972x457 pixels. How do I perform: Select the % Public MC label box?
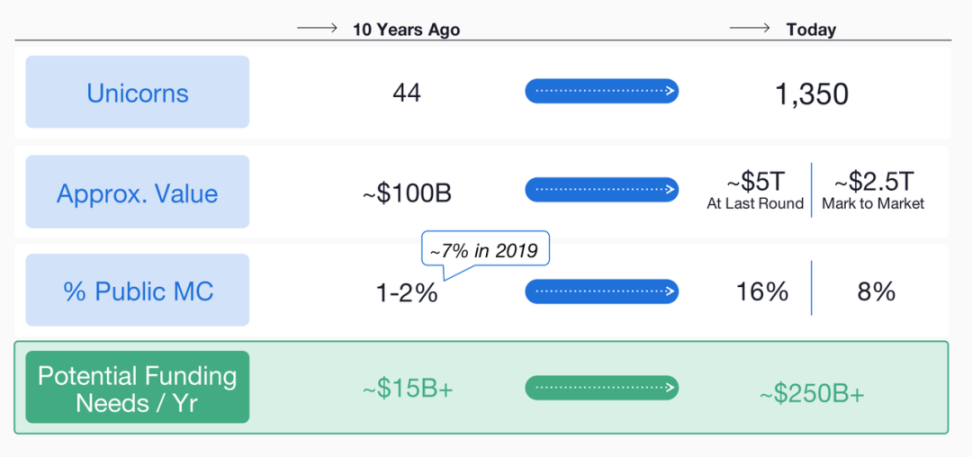click(x=138, y=290)
